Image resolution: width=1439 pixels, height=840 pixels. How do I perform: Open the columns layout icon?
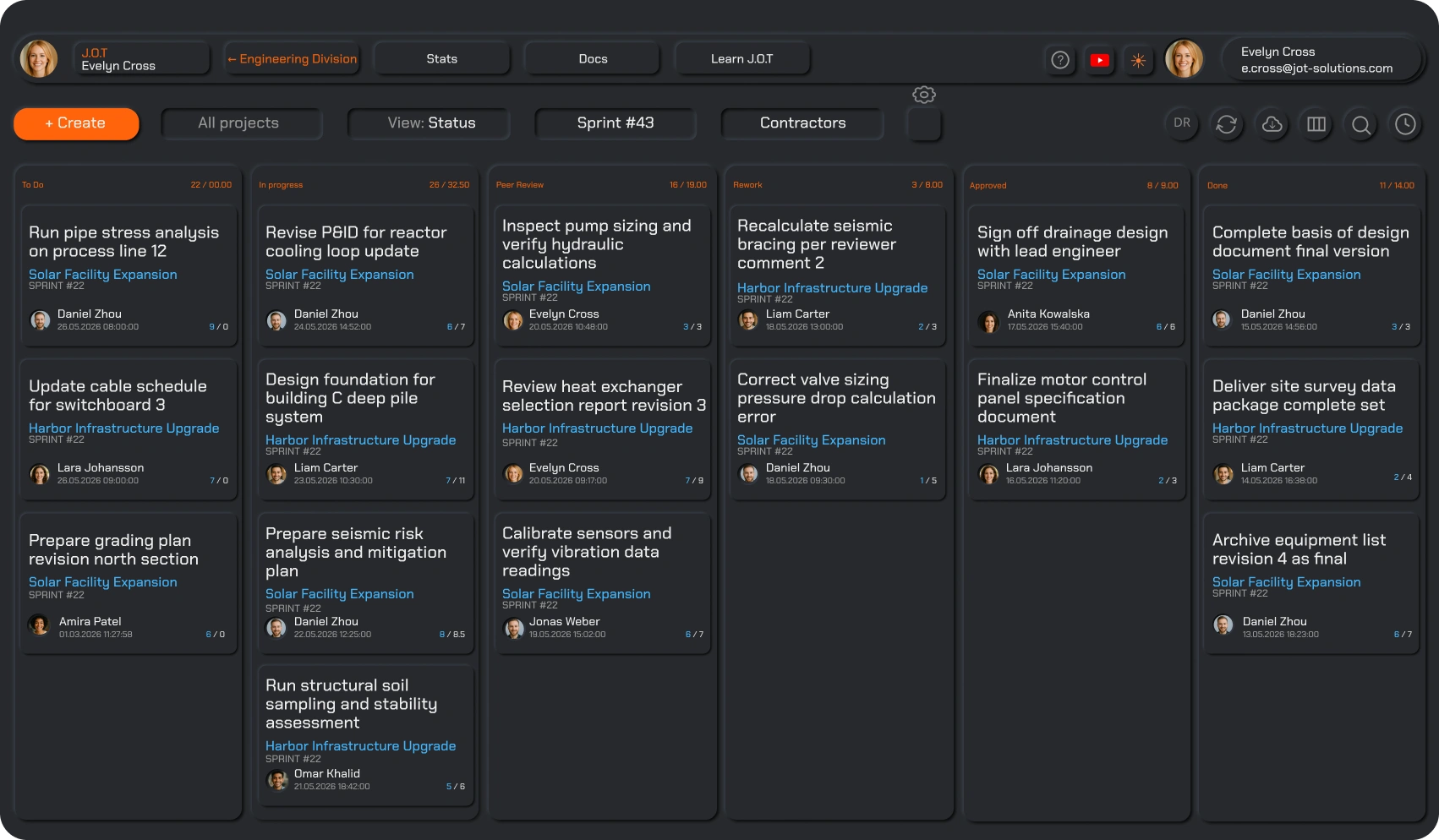tap(1316, 124)
